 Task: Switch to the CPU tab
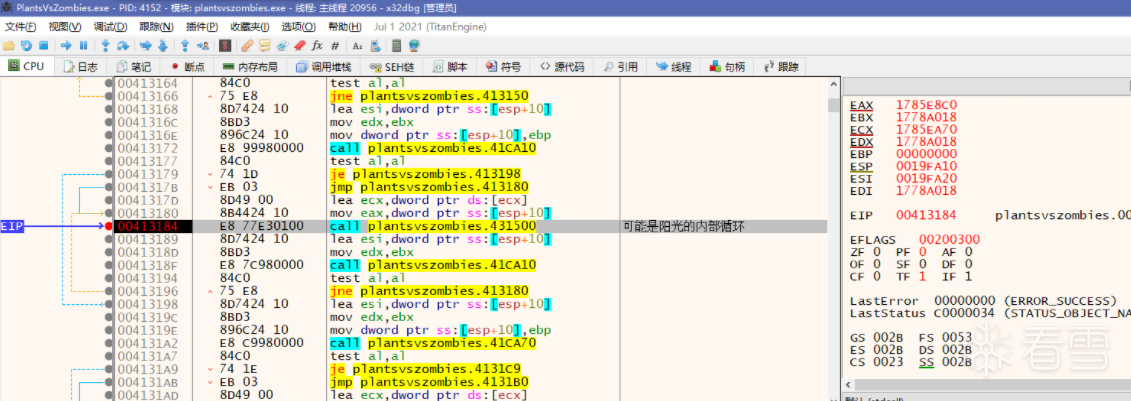(26, 66)
